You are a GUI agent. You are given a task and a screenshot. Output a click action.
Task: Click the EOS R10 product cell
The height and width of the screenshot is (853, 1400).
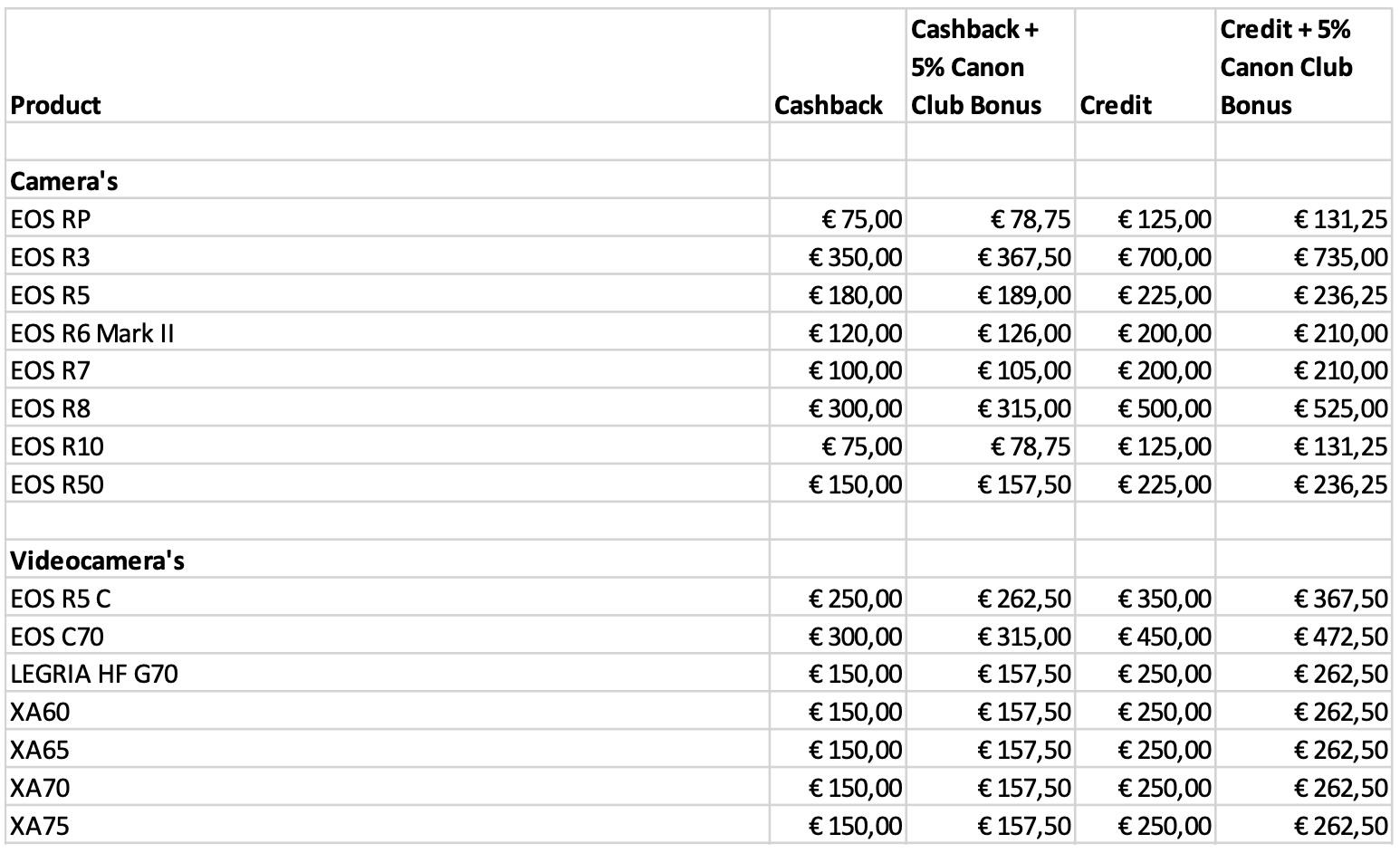pyautogui.click(x=57, y=446)
